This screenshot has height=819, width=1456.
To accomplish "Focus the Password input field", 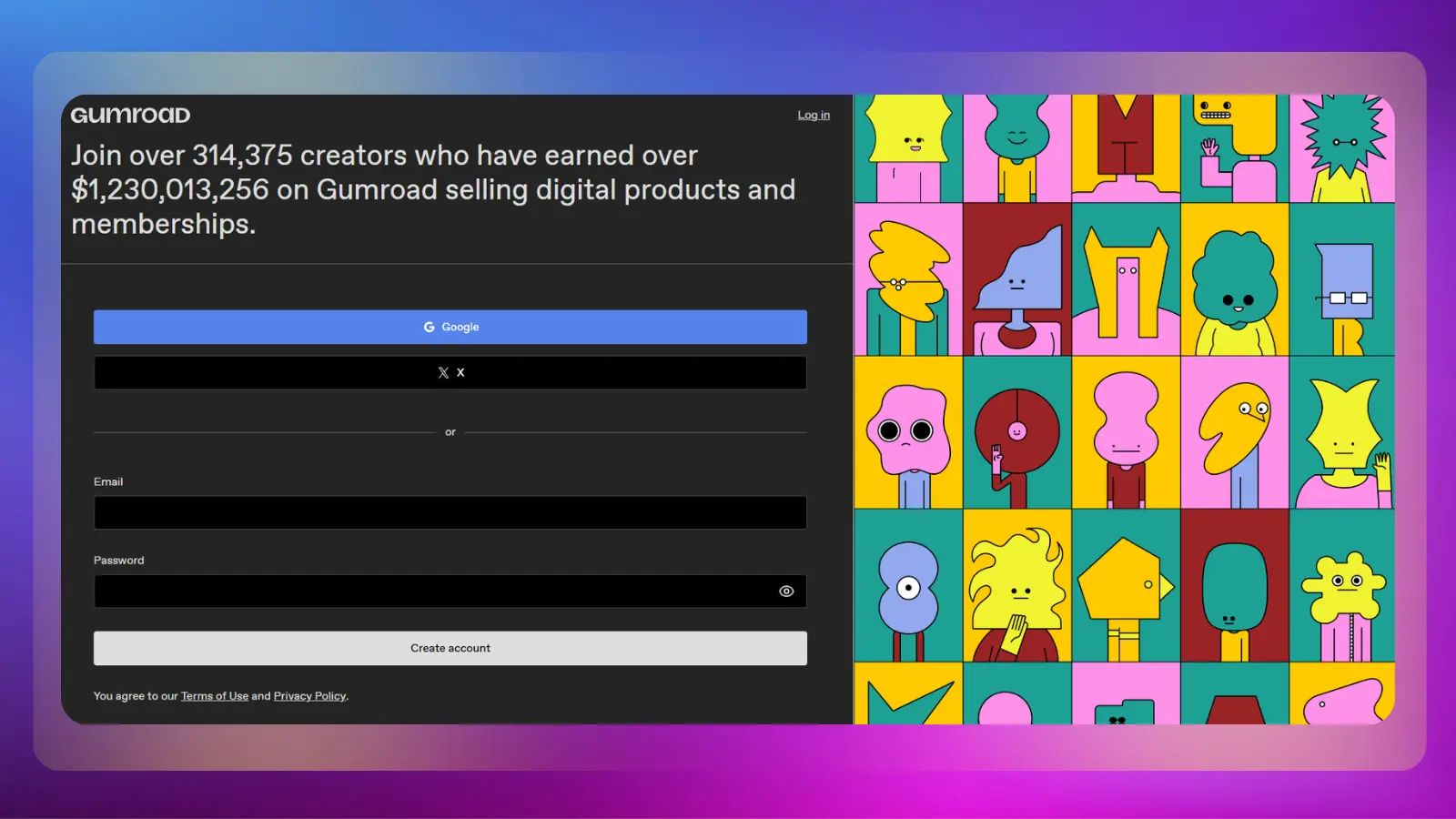I will coord(450,591).
